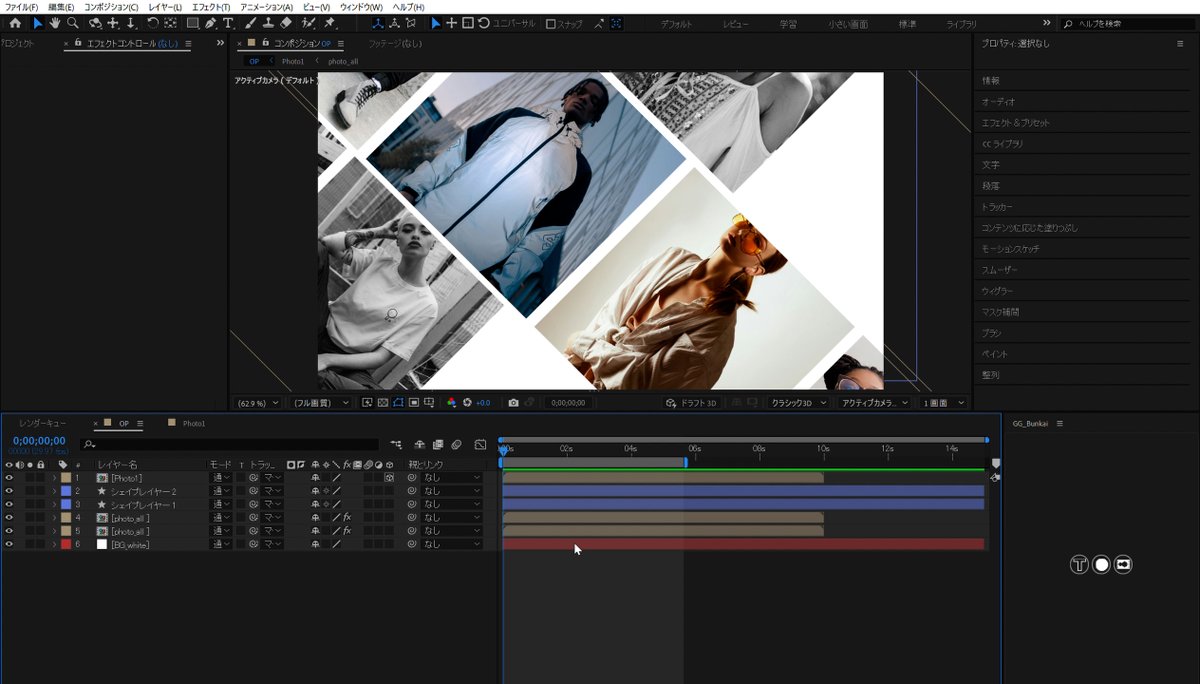Select the Roto Brush tool

(x=308, y=23)
